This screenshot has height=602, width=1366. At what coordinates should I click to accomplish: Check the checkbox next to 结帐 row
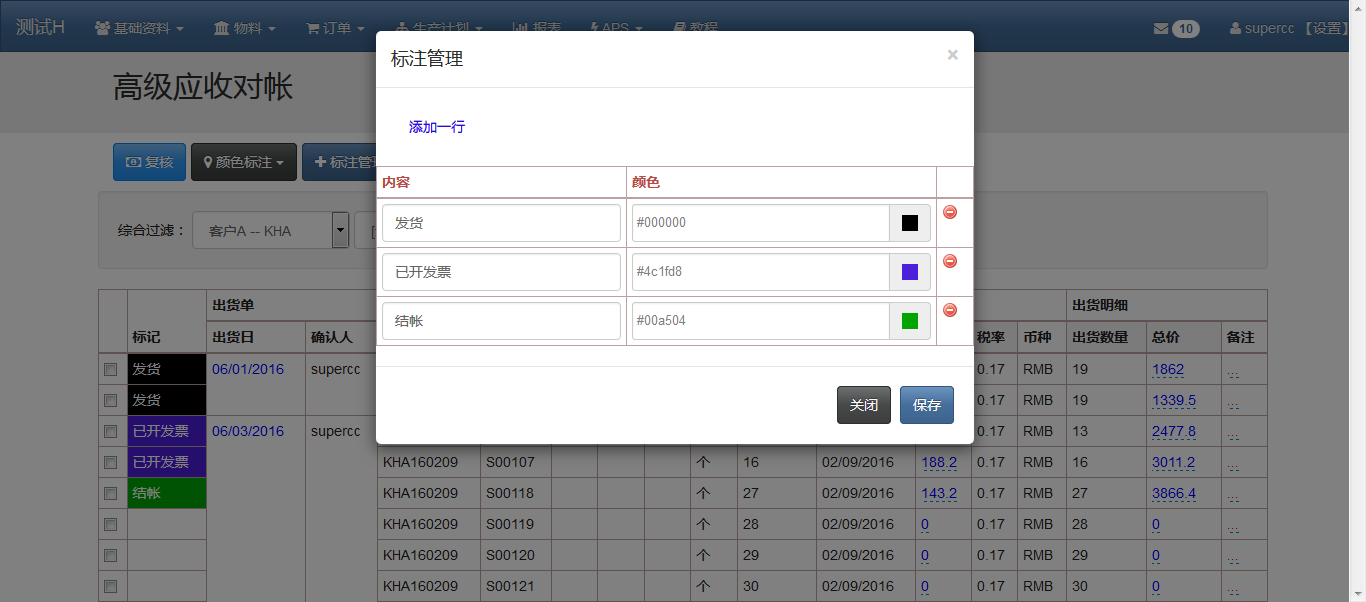111,493
